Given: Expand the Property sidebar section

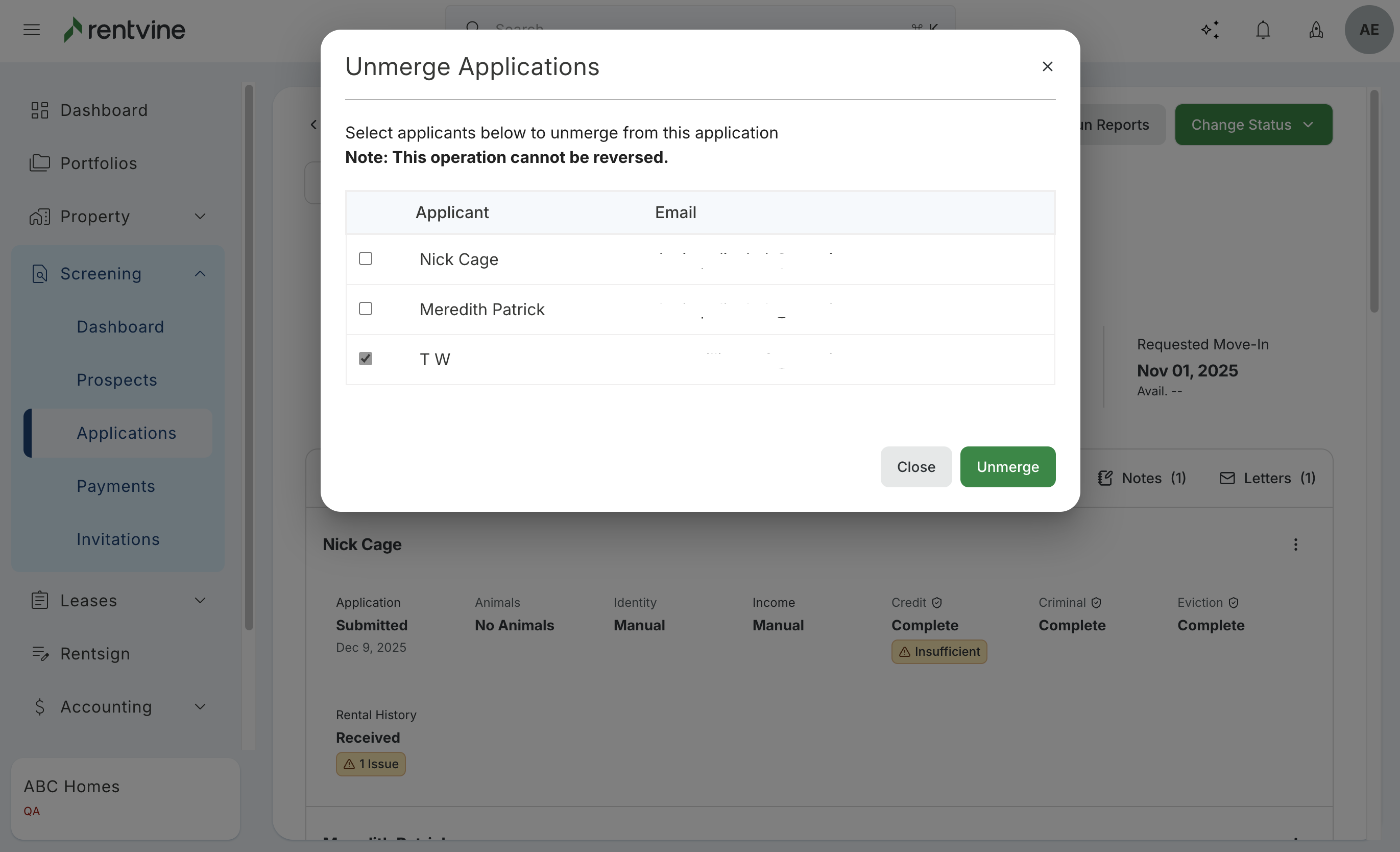Looking at the screenshot, I should 200,217.
